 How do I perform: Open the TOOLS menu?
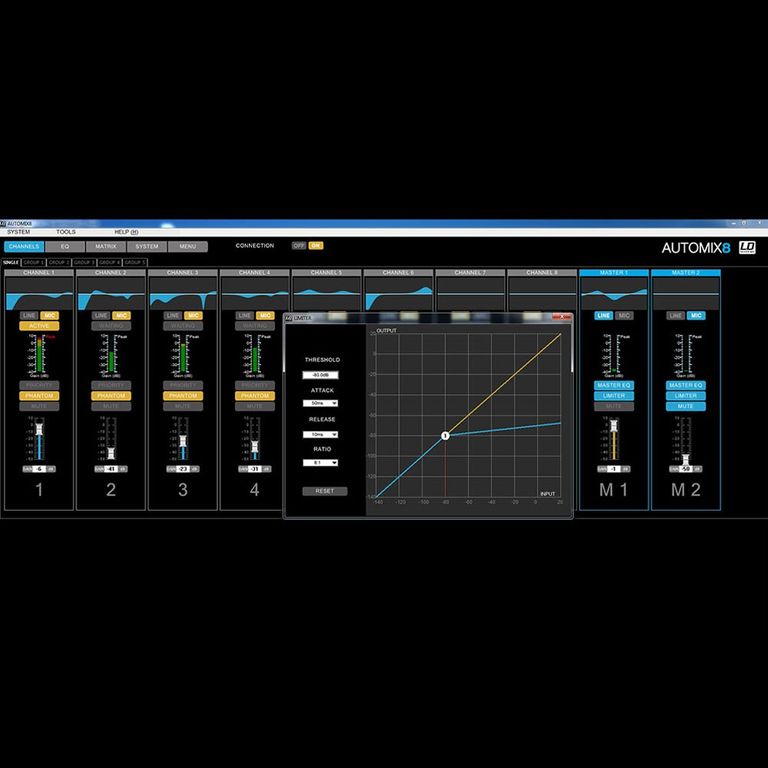click(x=65, y=232)
